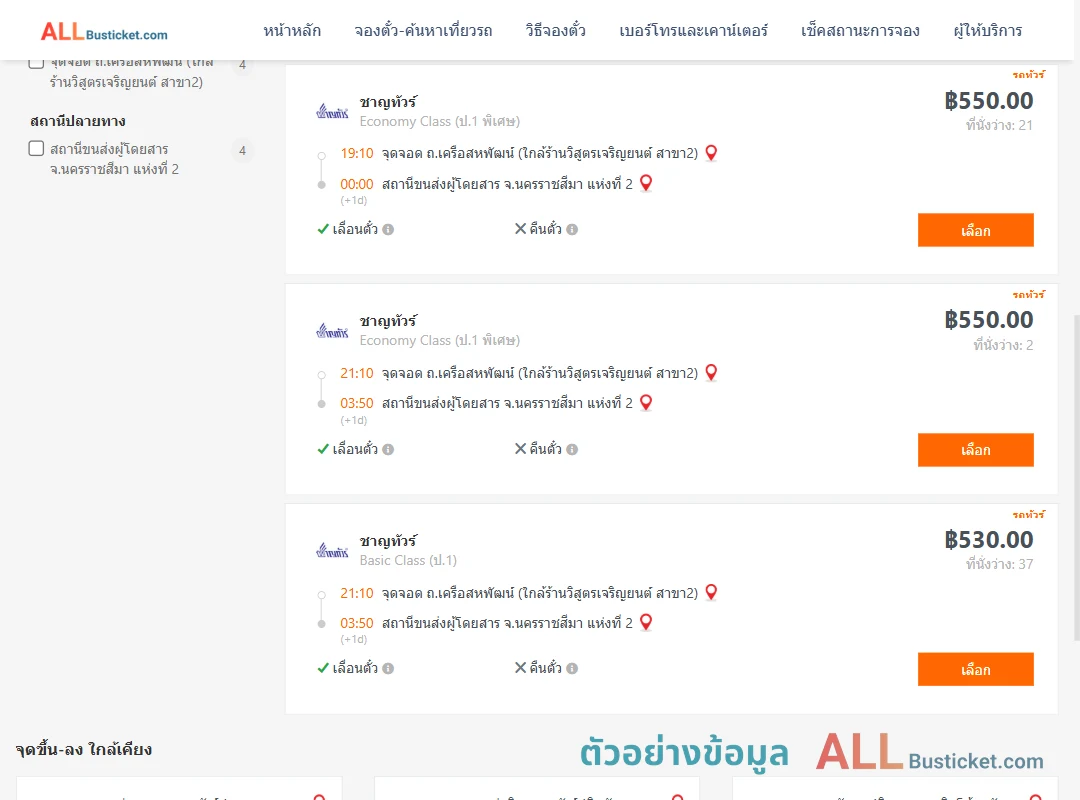Show map pin for 19:10 departure stop

pos(712,153)
